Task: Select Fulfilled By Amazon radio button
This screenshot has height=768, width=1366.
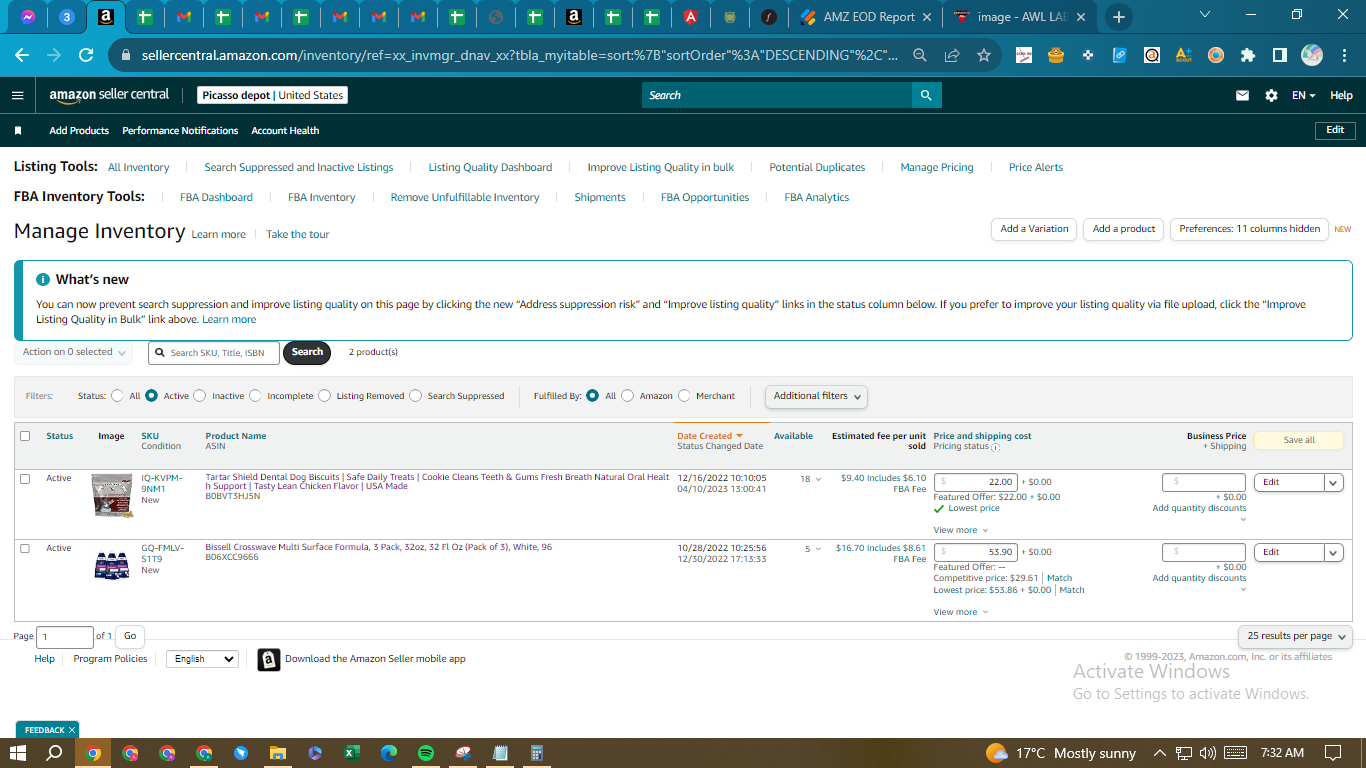Action: point(628,396)
